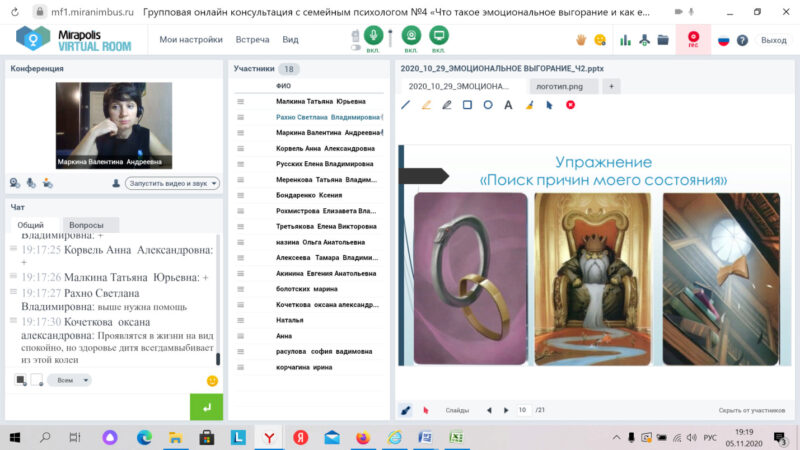Go to the next slide
Image resolution: width=800 pixels, height=450 pixels.
506,410
